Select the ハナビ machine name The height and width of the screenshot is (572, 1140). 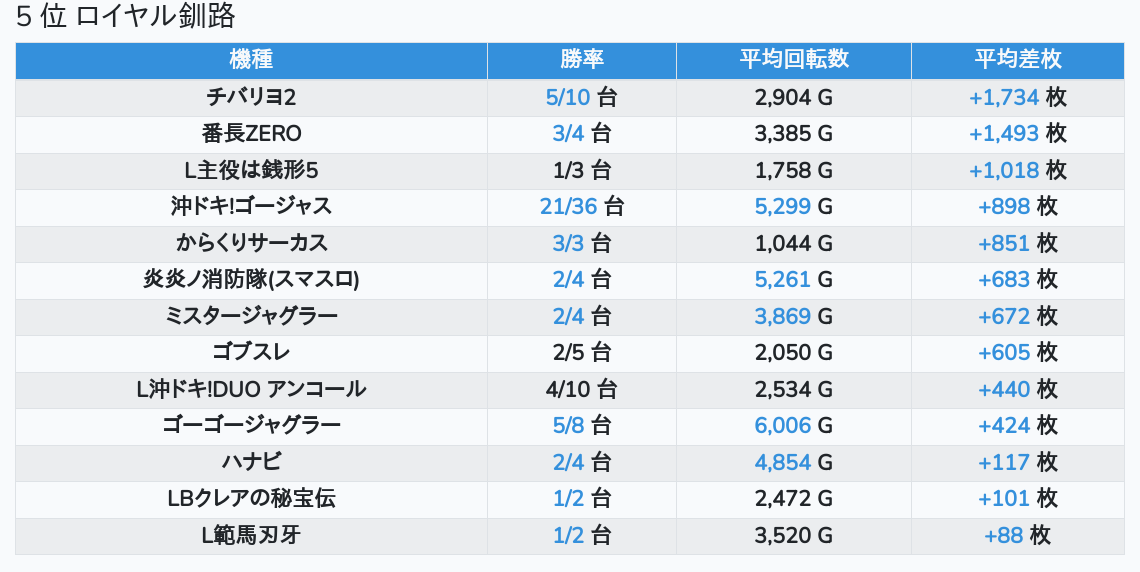pos(251,462)
